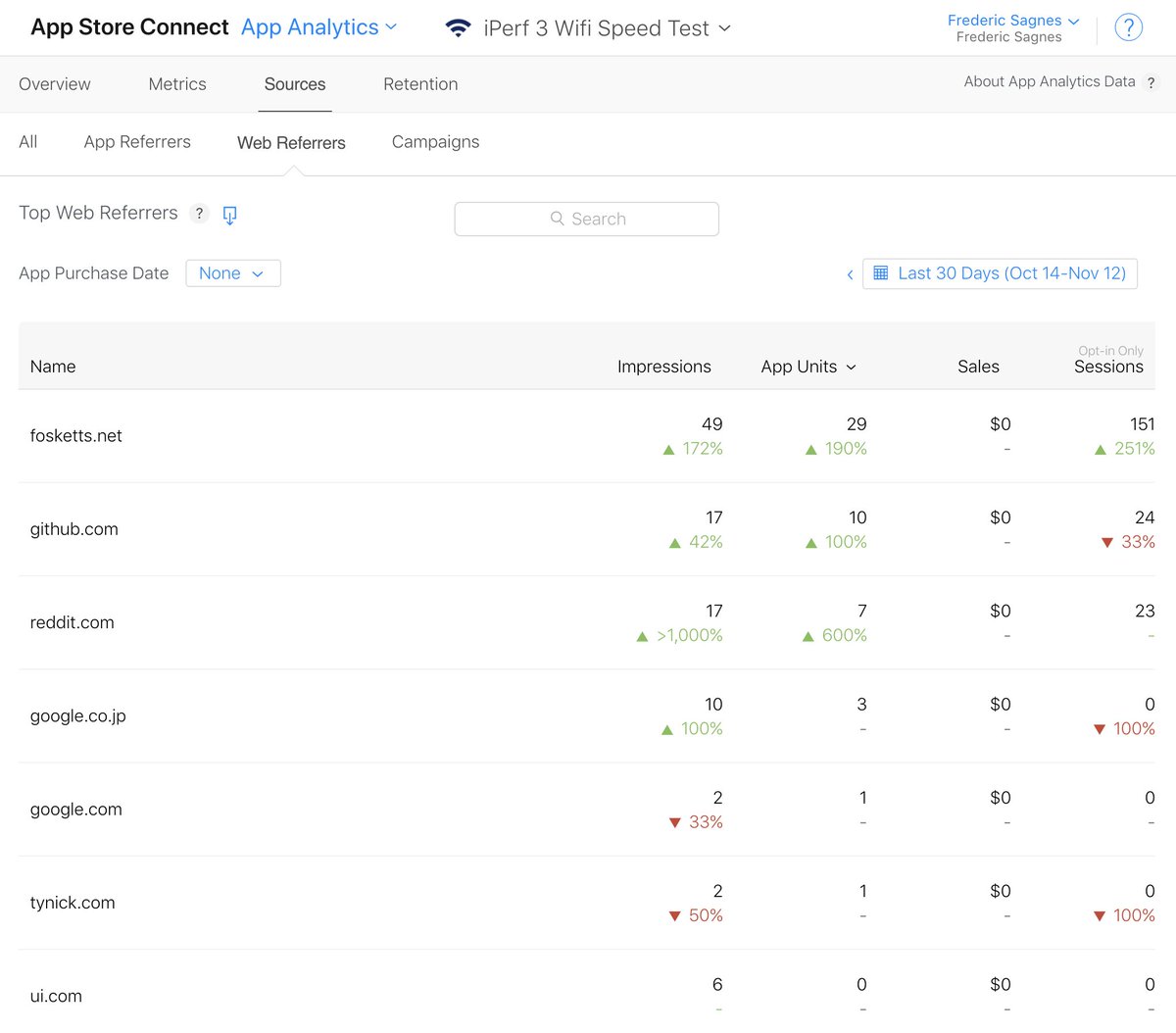The image size is (1176, 1033).
Task: Click reddit.com app units change 600%
Action: (x=835, y=635)
